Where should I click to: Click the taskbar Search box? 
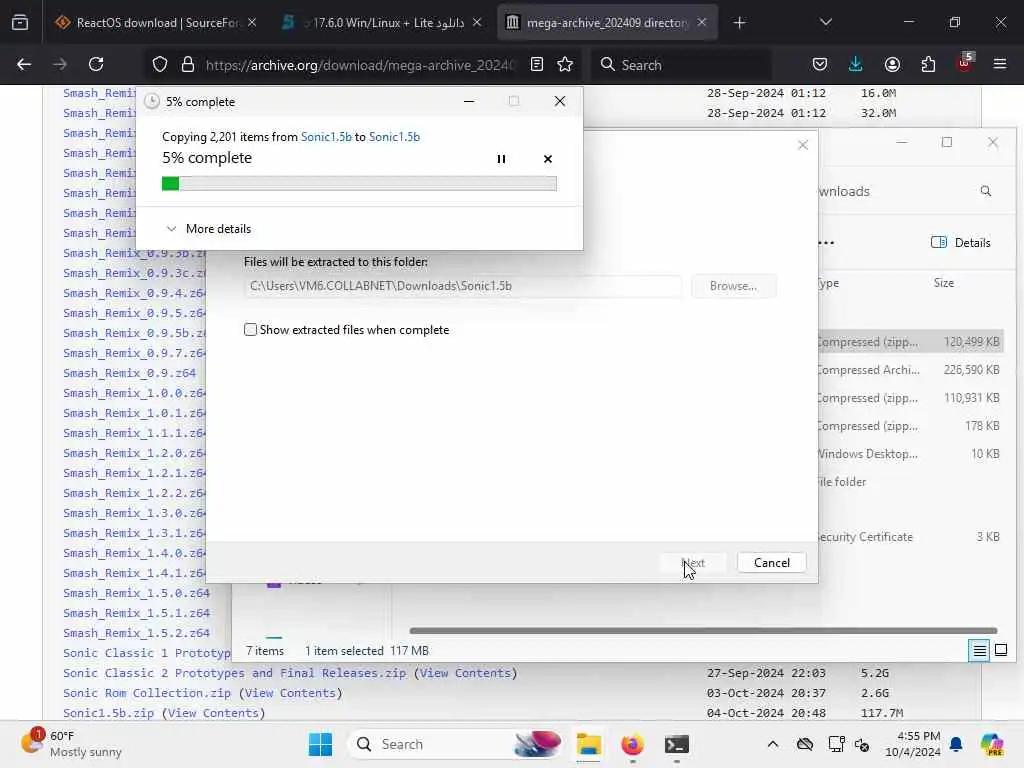pyautogui.click(x=457, y=744)
